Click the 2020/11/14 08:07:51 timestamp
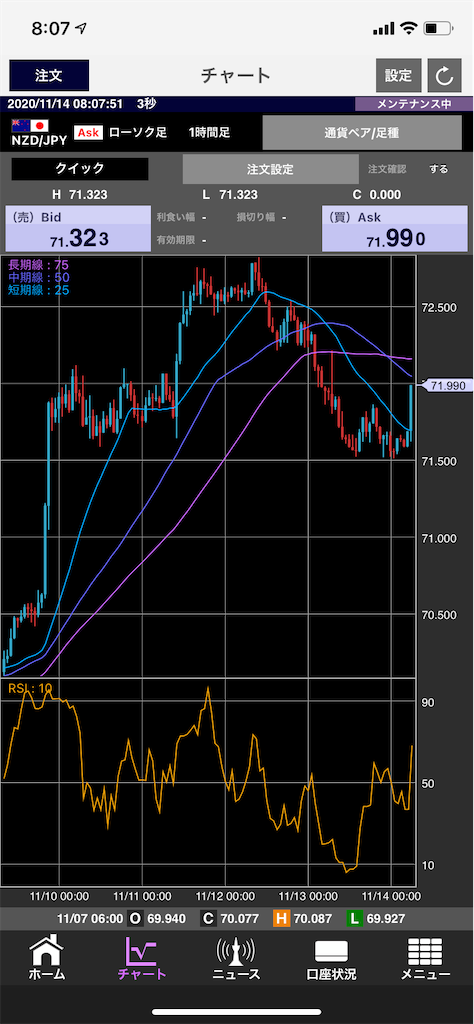Viewport: 474px width, 1024px height. pos(65,104)
